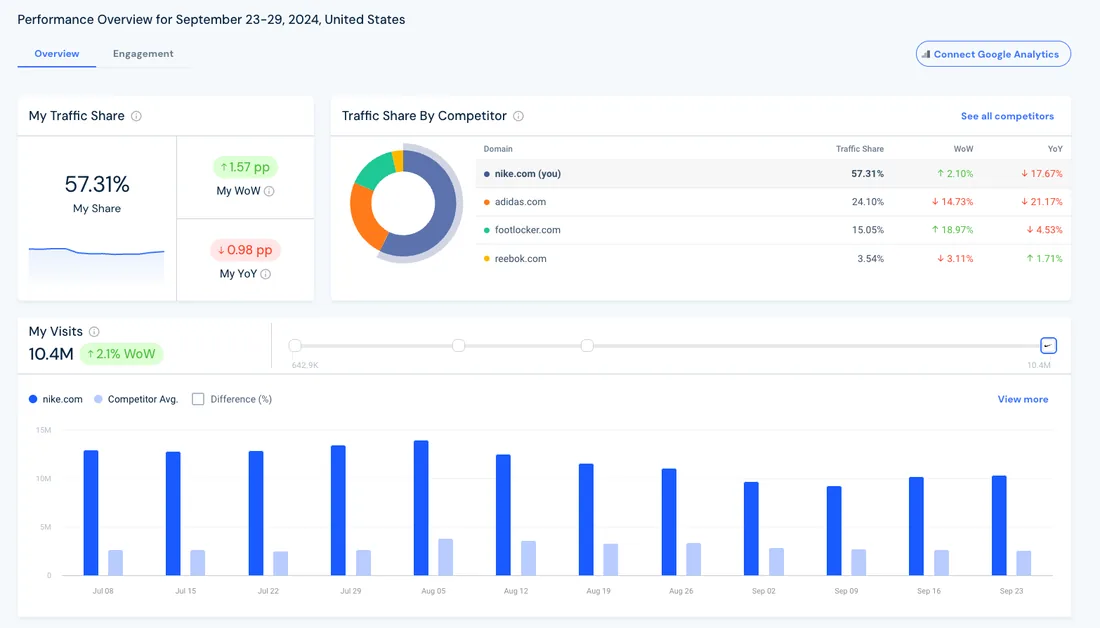The width and height of the screenshot is (1100, 628).
Task: Click the nike.com bar for Aug 05
Action: point(421,508)
